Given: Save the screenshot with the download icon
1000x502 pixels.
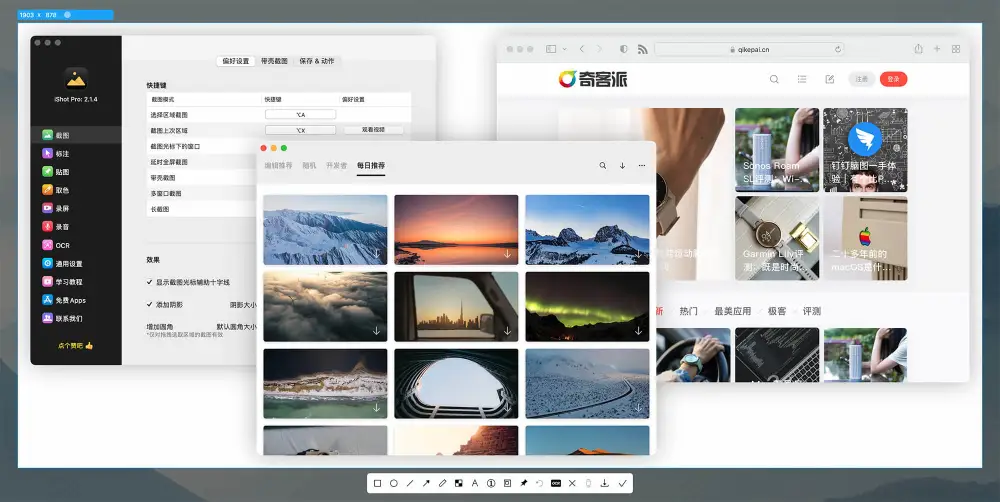Looking at the screenshot, I should coord(605,484).
